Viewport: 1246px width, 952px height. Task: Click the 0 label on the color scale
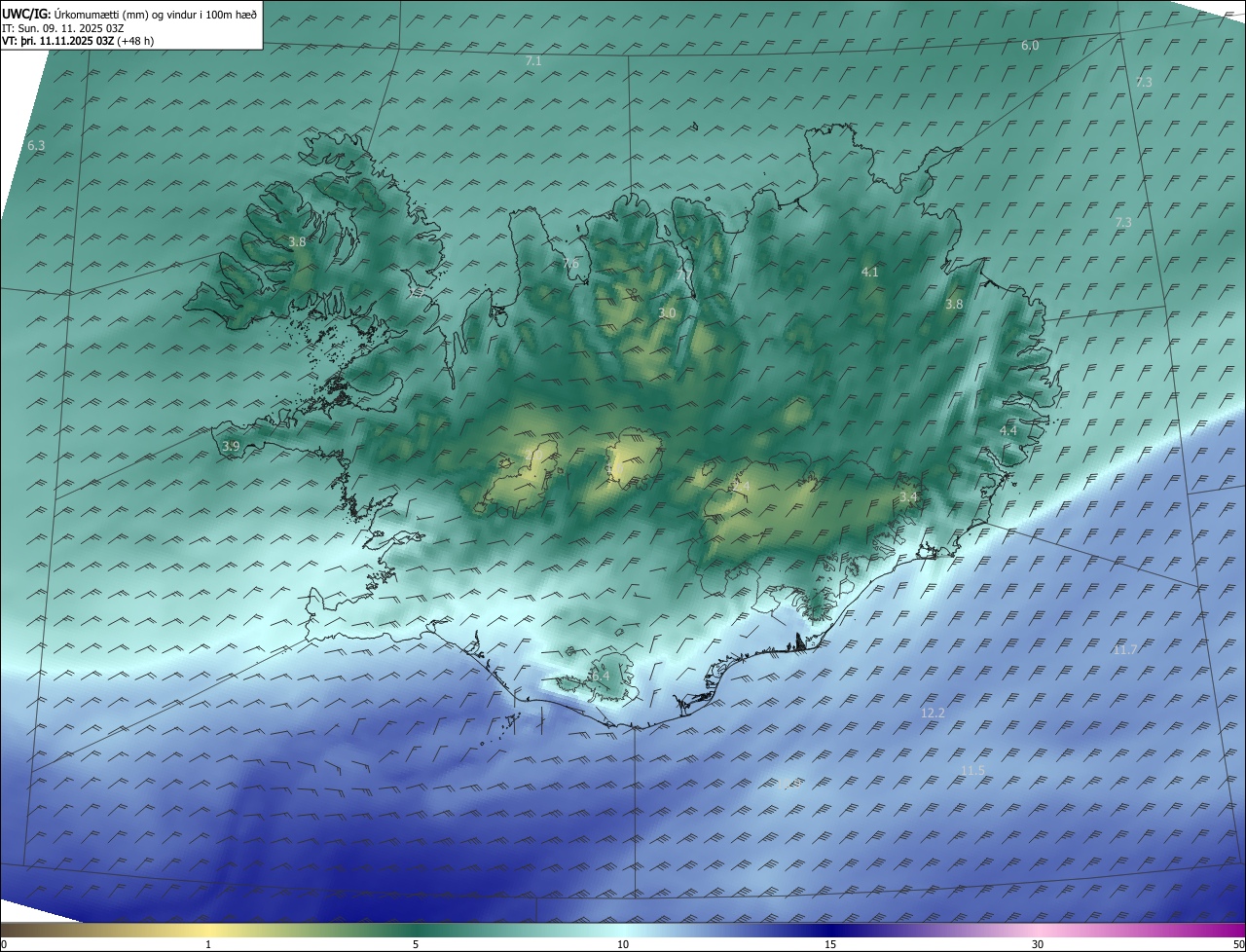(4, 945)
